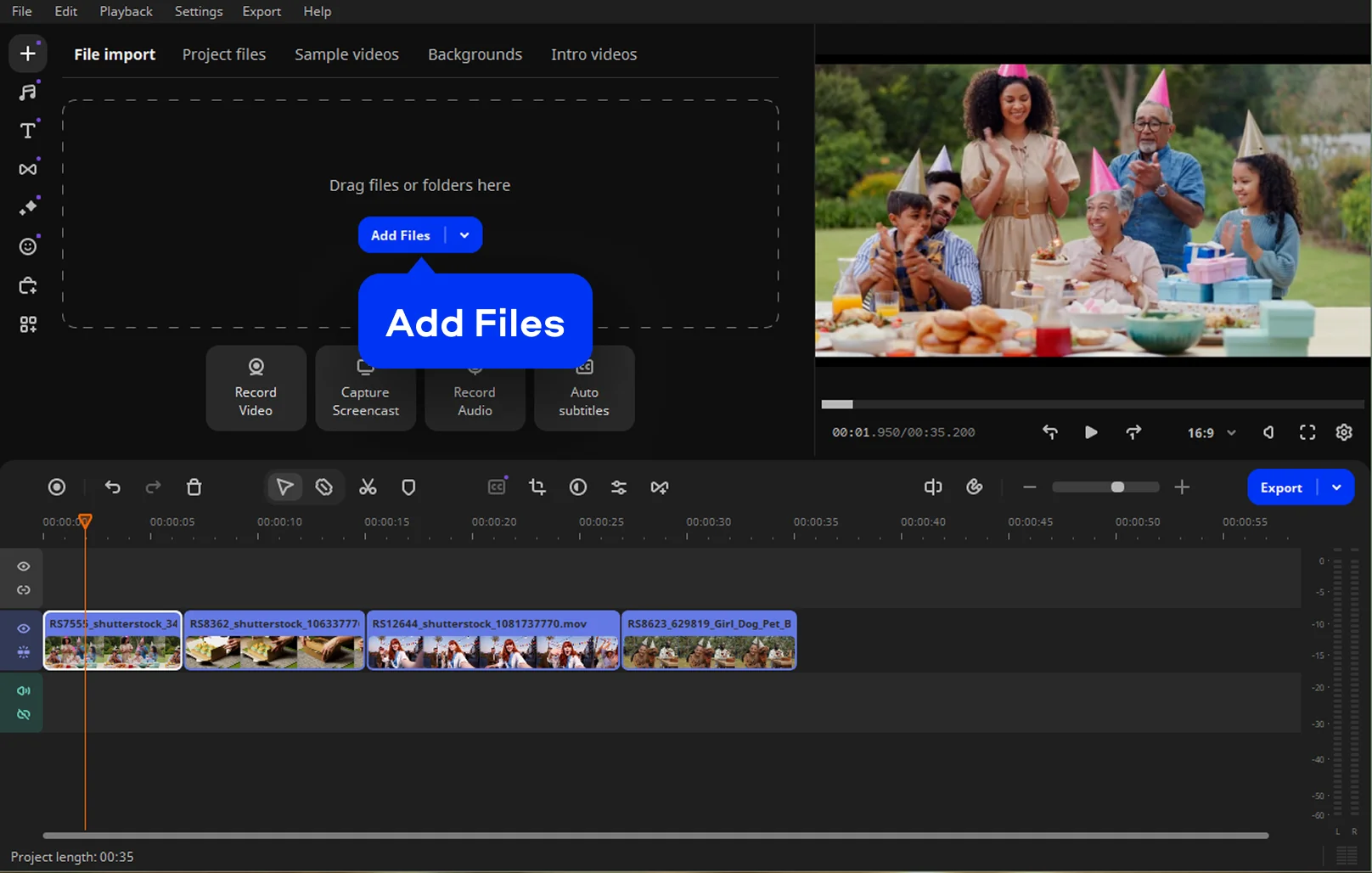Image resolution: width=1372 pixels, height=873 pixels.
Task: Toggle visibility of the top overlay track
Action: coord(24,566)
